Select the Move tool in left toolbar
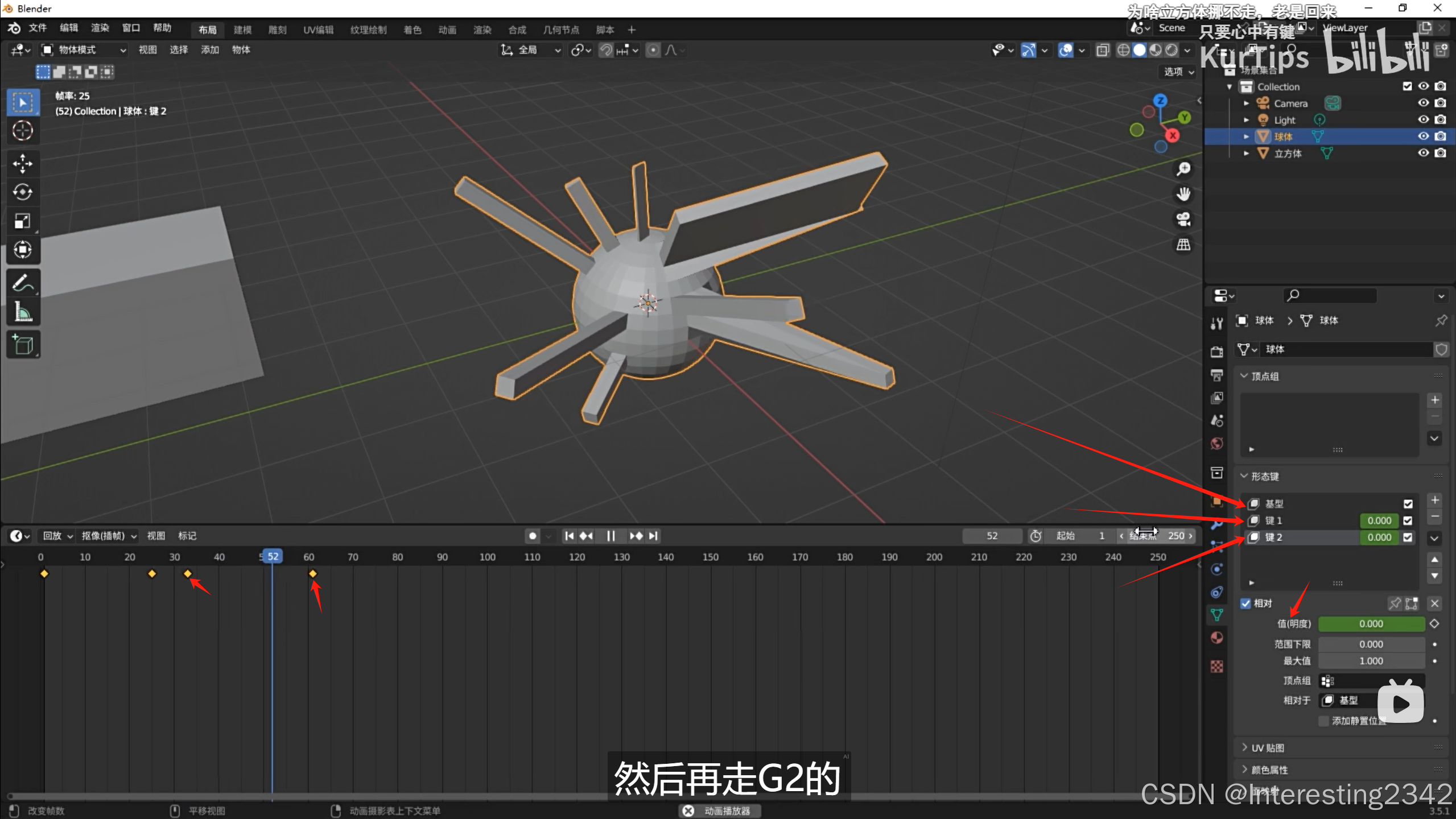The width and height of the screenshot is (1456, 819). point(23,164)
